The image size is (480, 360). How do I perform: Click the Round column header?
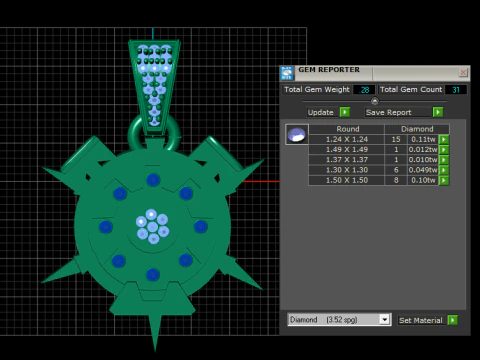pos(347,129)
